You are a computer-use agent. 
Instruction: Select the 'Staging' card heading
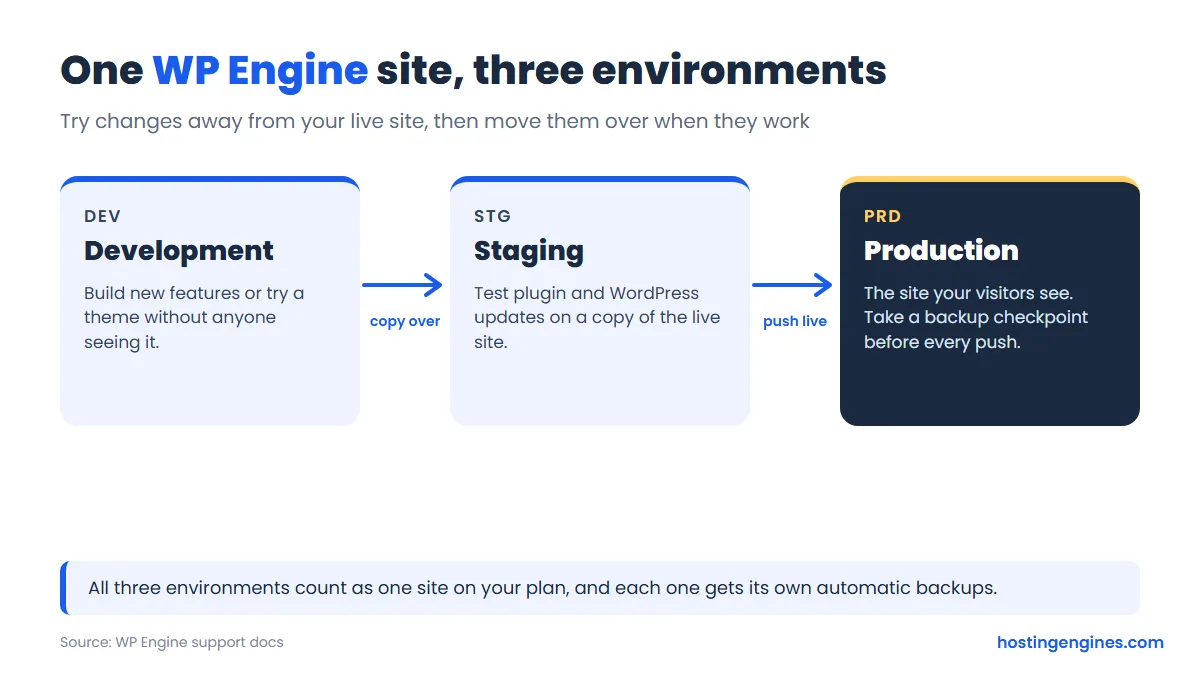coord(529,250)
